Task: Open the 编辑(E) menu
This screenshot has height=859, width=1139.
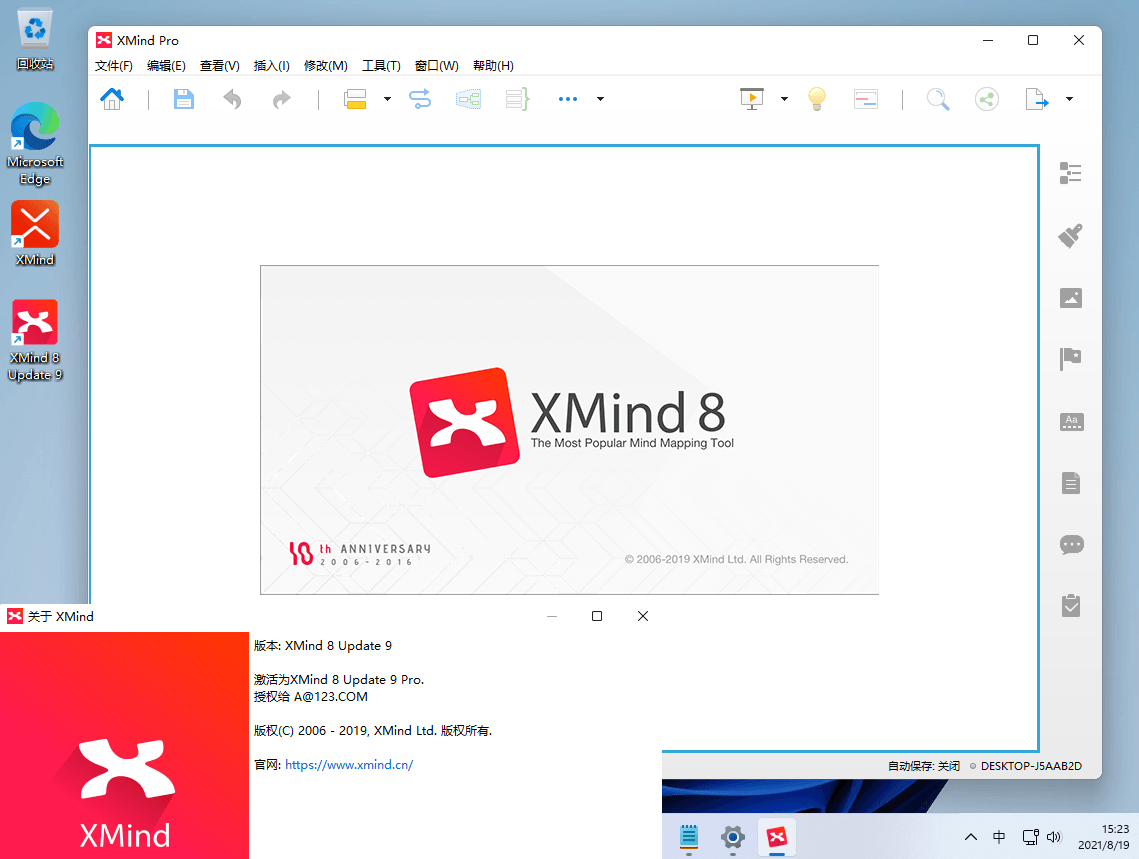Action: (166, 65)
